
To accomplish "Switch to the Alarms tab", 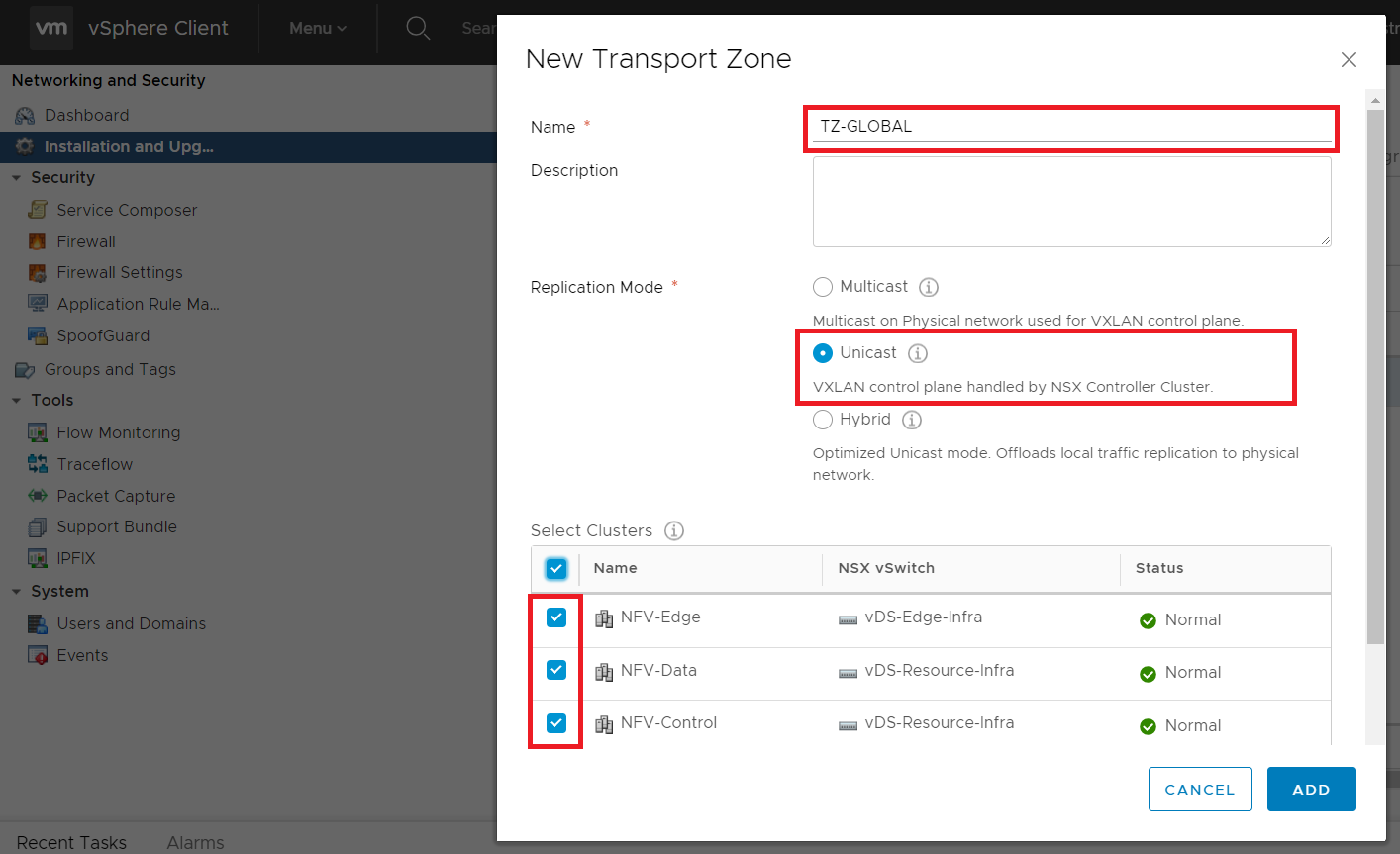I will point(195,843).
